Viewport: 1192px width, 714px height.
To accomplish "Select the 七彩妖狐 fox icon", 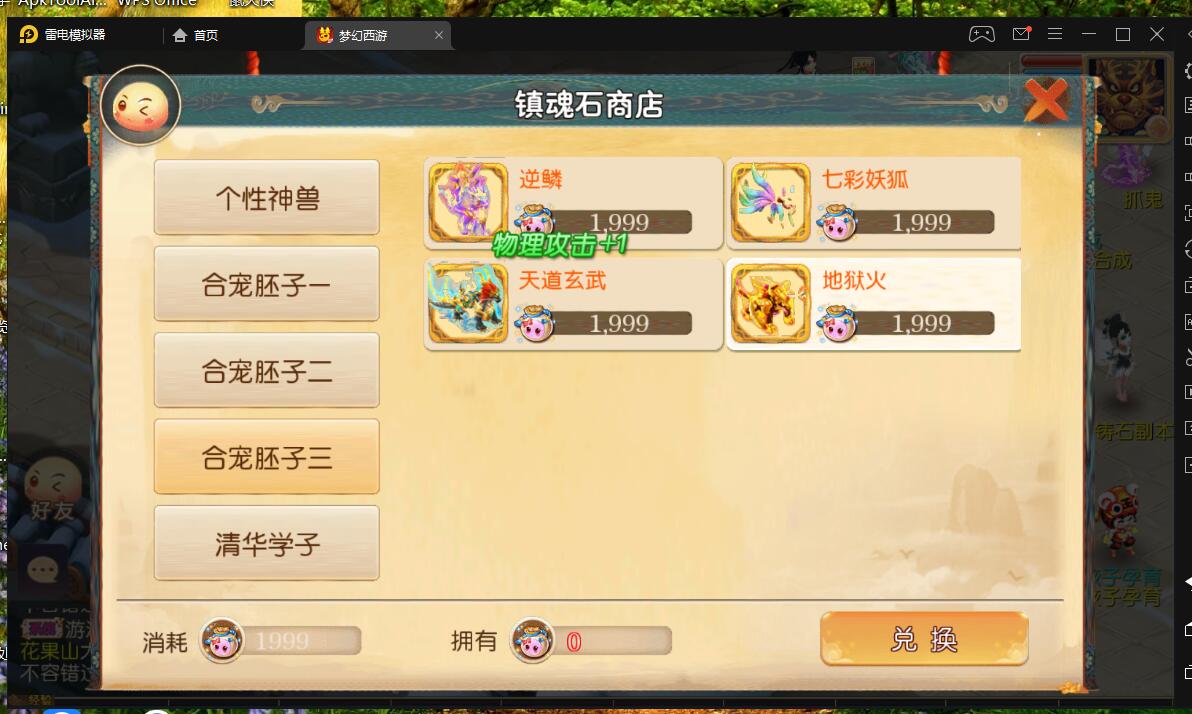I will click(x=770, y=202).
